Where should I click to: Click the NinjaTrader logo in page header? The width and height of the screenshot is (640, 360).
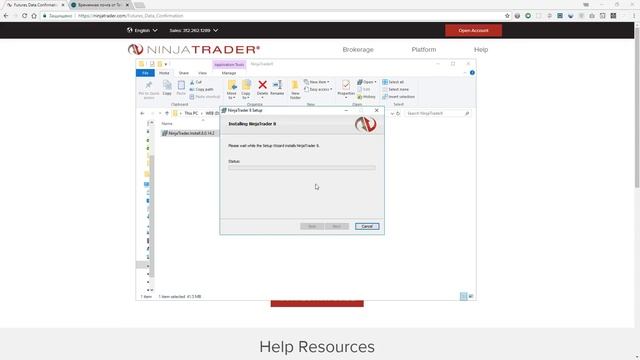[x=194, y=49]
